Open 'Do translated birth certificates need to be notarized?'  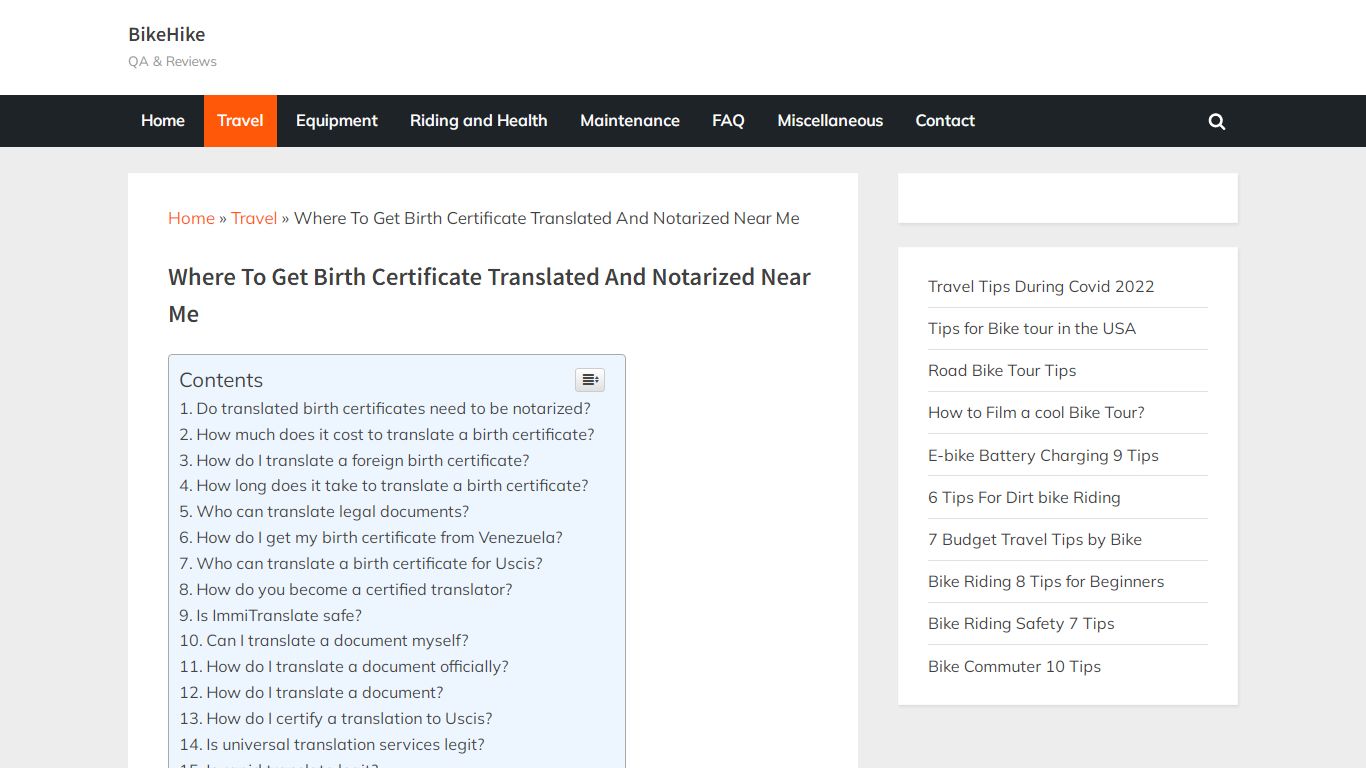385,408
